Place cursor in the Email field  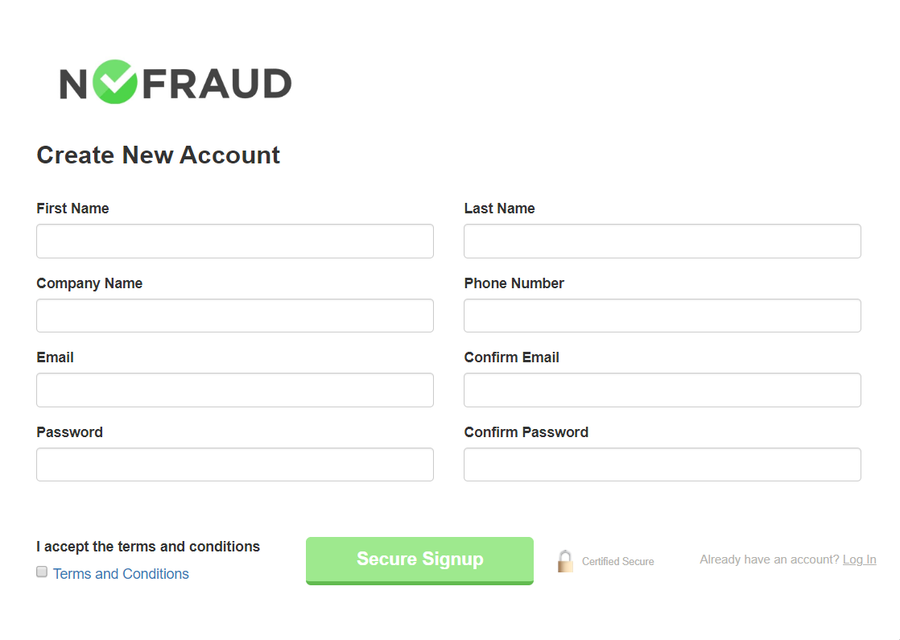pyautogui.click(x=235, y=390)
